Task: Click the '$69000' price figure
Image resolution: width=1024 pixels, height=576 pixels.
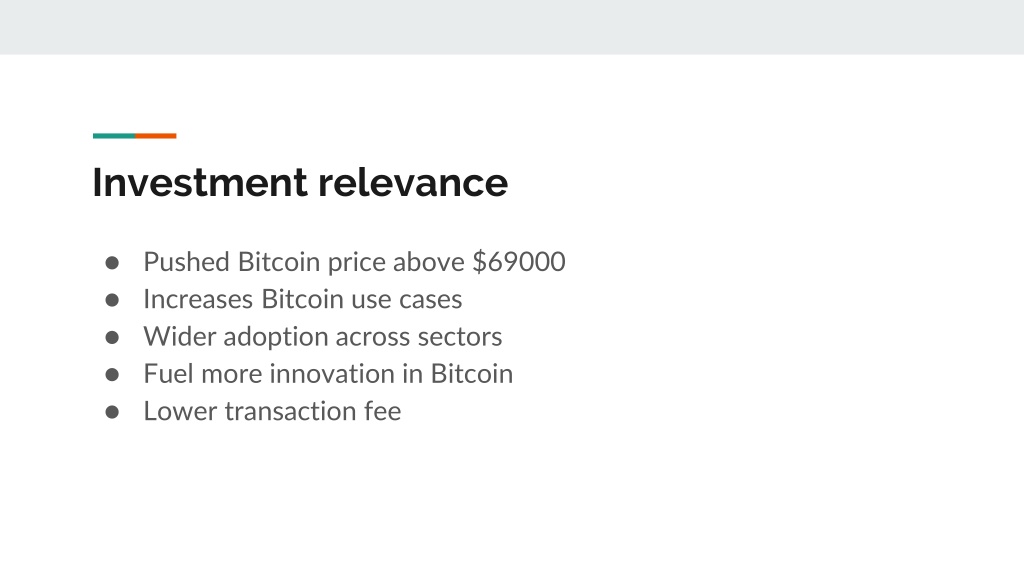Action: coord(519,262)
